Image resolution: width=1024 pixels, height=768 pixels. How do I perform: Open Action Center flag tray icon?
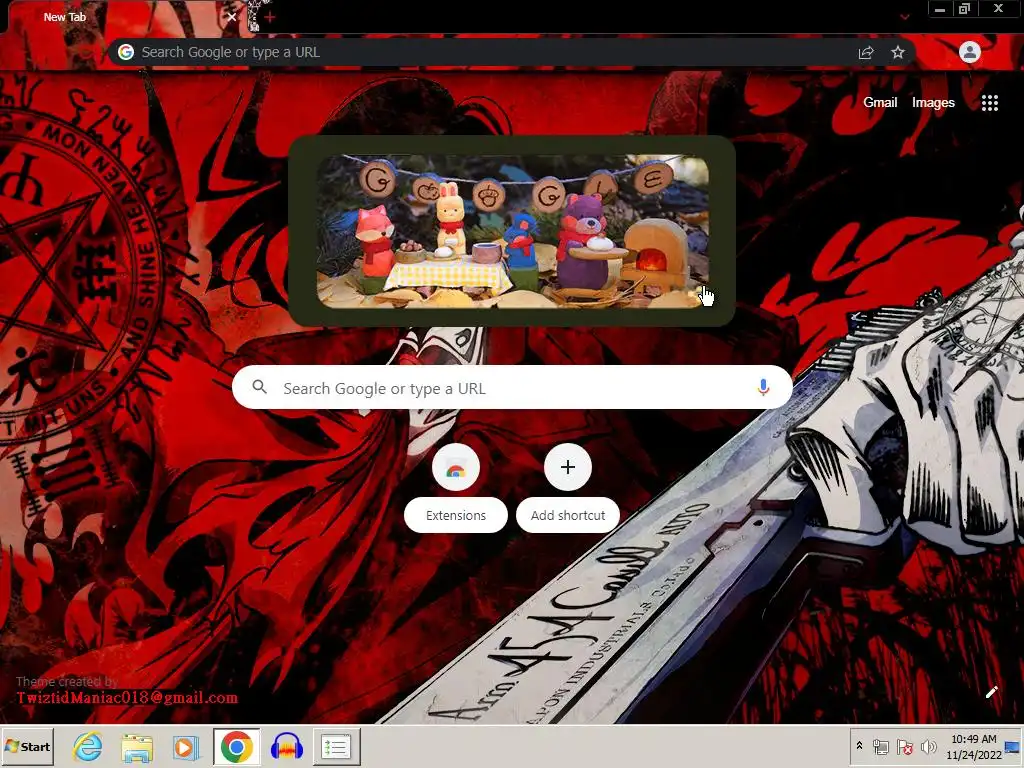coord(904,747)
